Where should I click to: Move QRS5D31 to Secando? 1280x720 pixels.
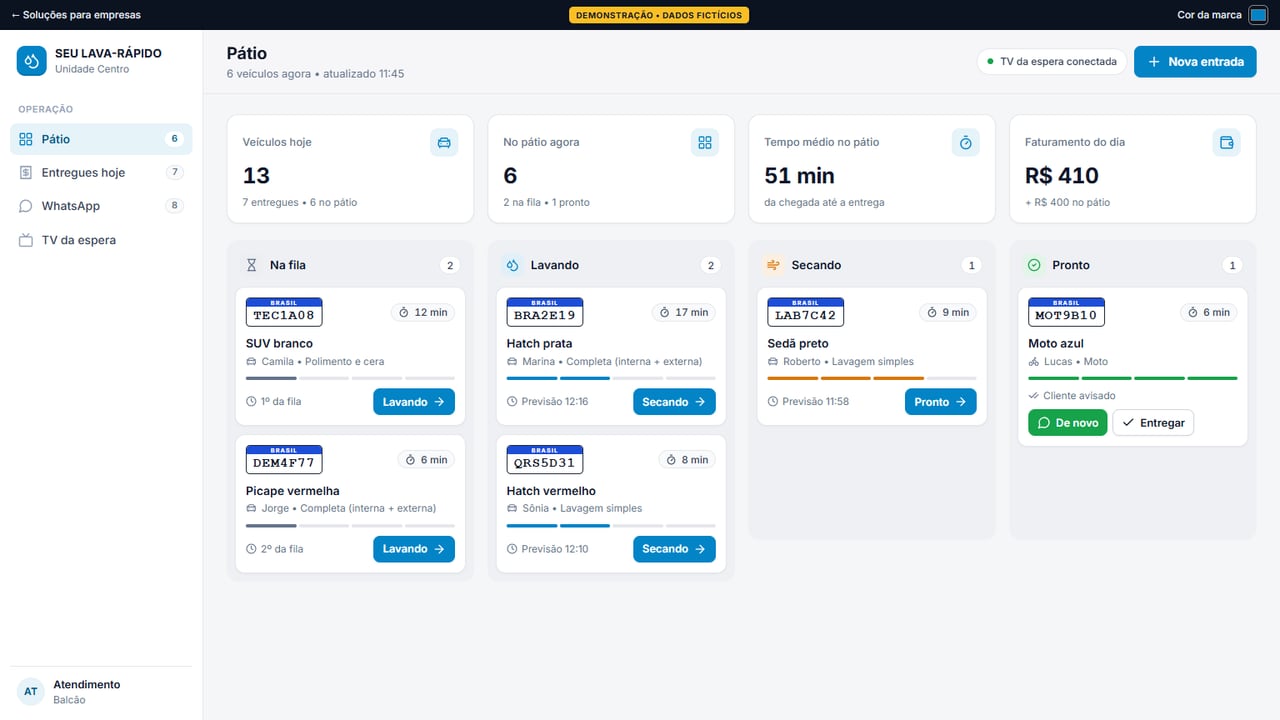click(x=674, y=549)
